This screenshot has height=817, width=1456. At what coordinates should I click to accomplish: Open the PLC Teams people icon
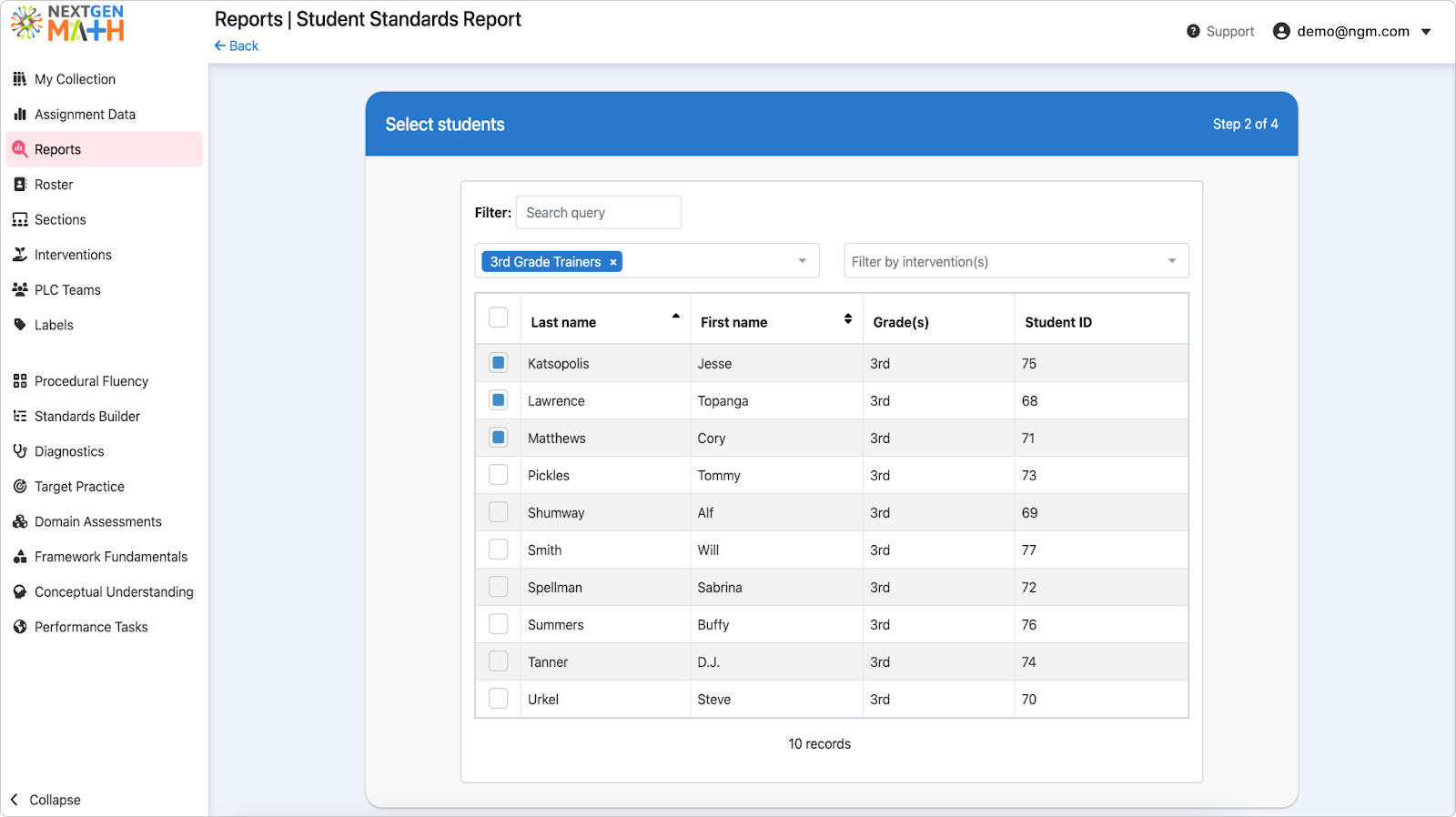tap(19, 289)
